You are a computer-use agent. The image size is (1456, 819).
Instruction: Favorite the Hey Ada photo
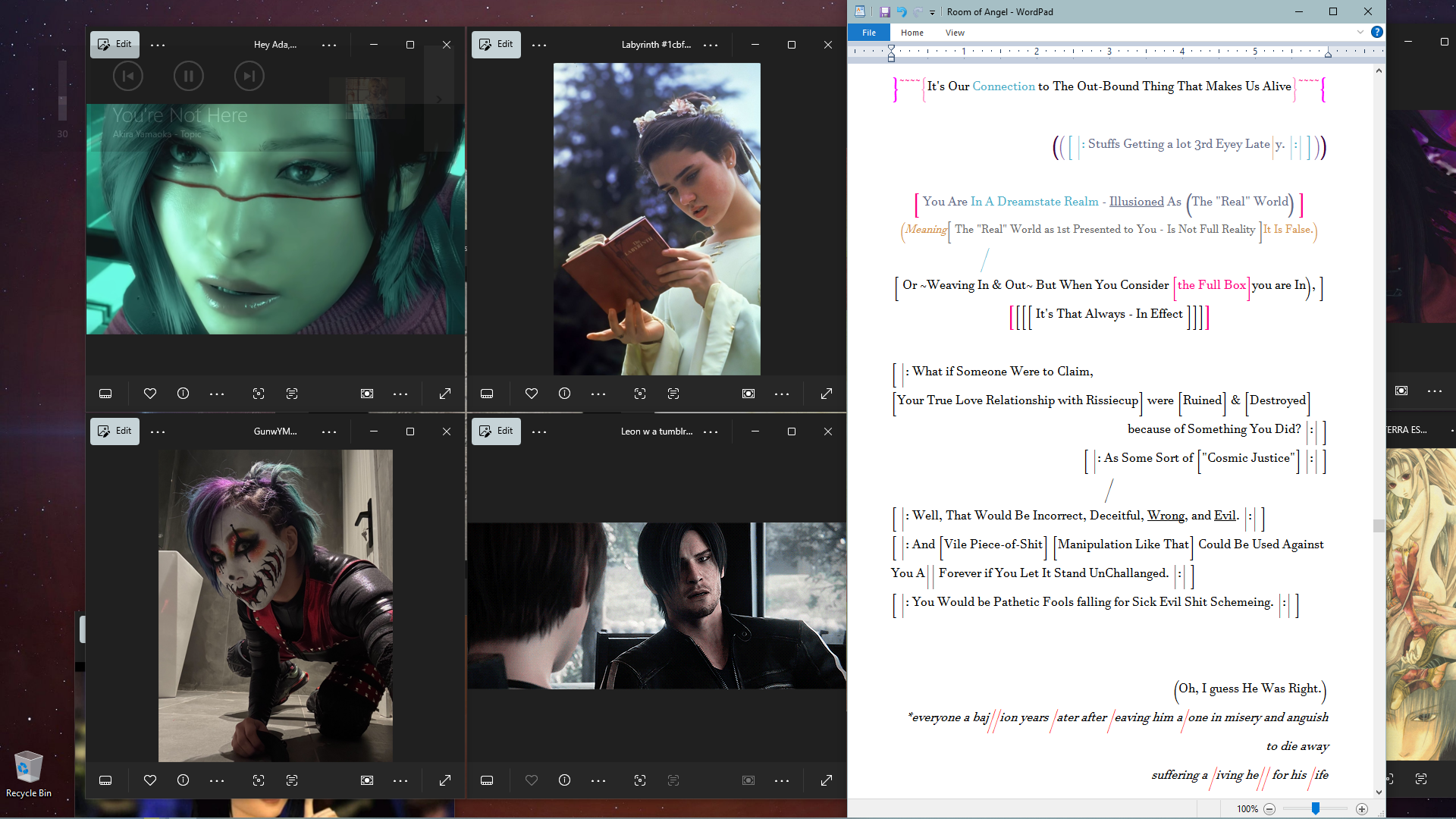click(x=150, y=394)
